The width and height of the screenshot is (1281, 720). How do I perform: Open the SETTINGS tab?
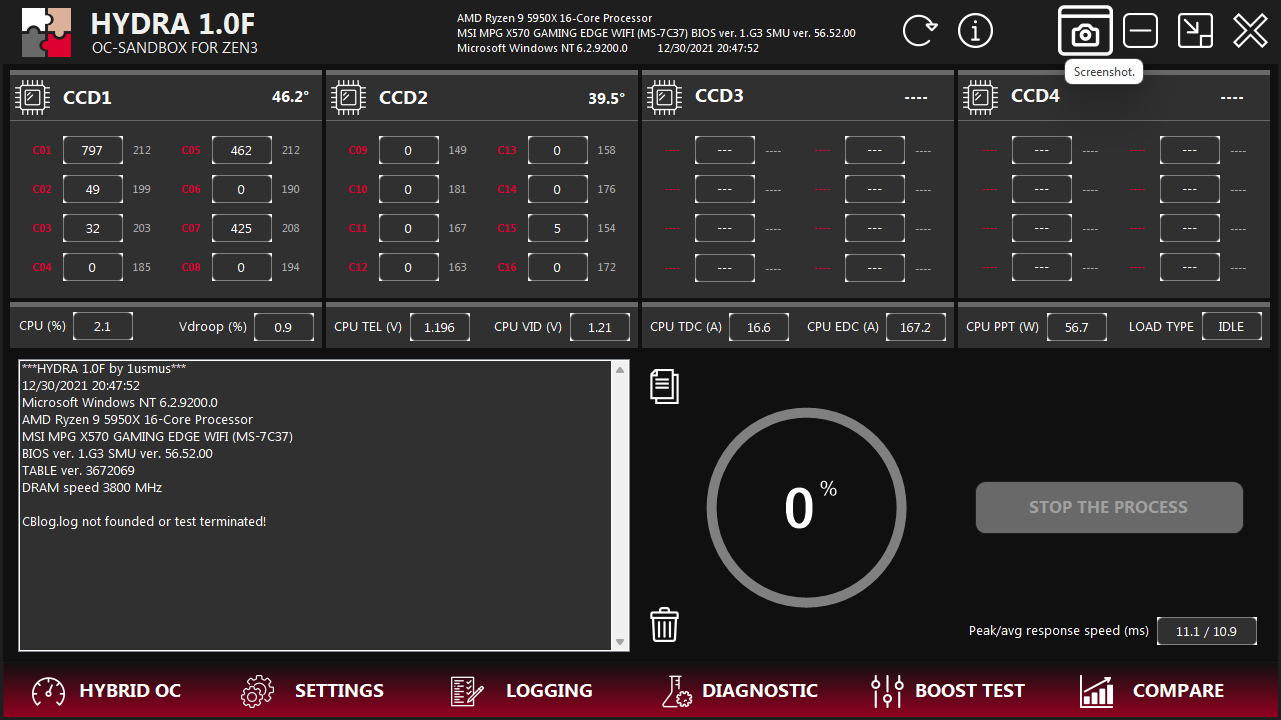tap(313, 691)
